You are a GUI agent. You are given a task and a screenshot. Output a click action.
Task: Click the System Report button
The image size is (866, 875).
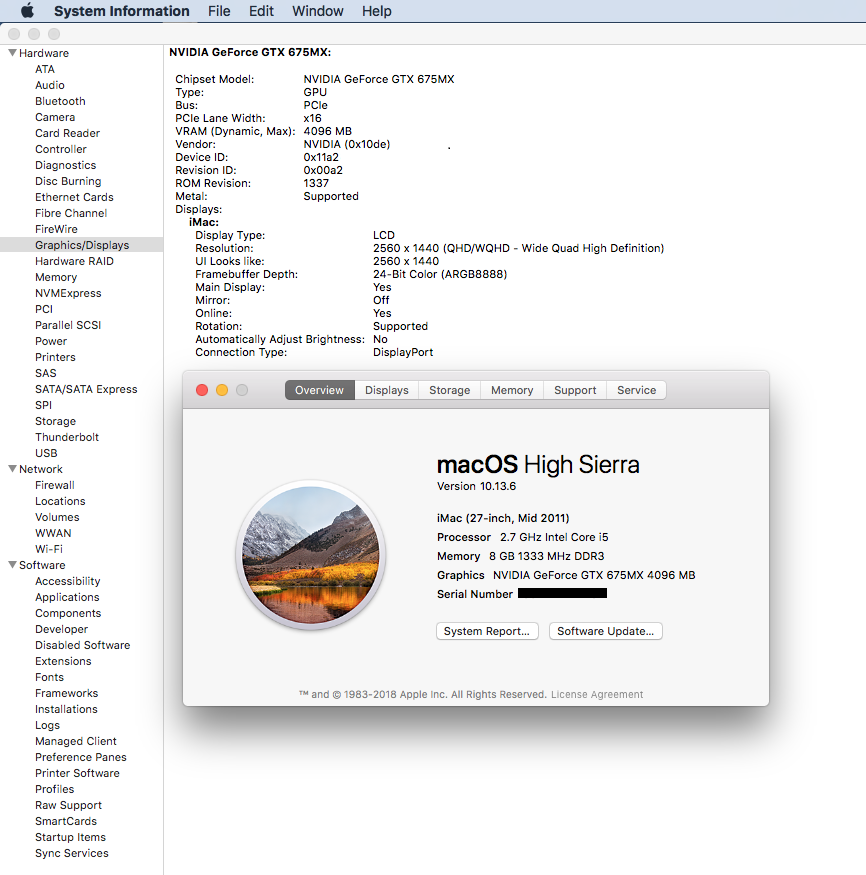[x=487, y=631]
